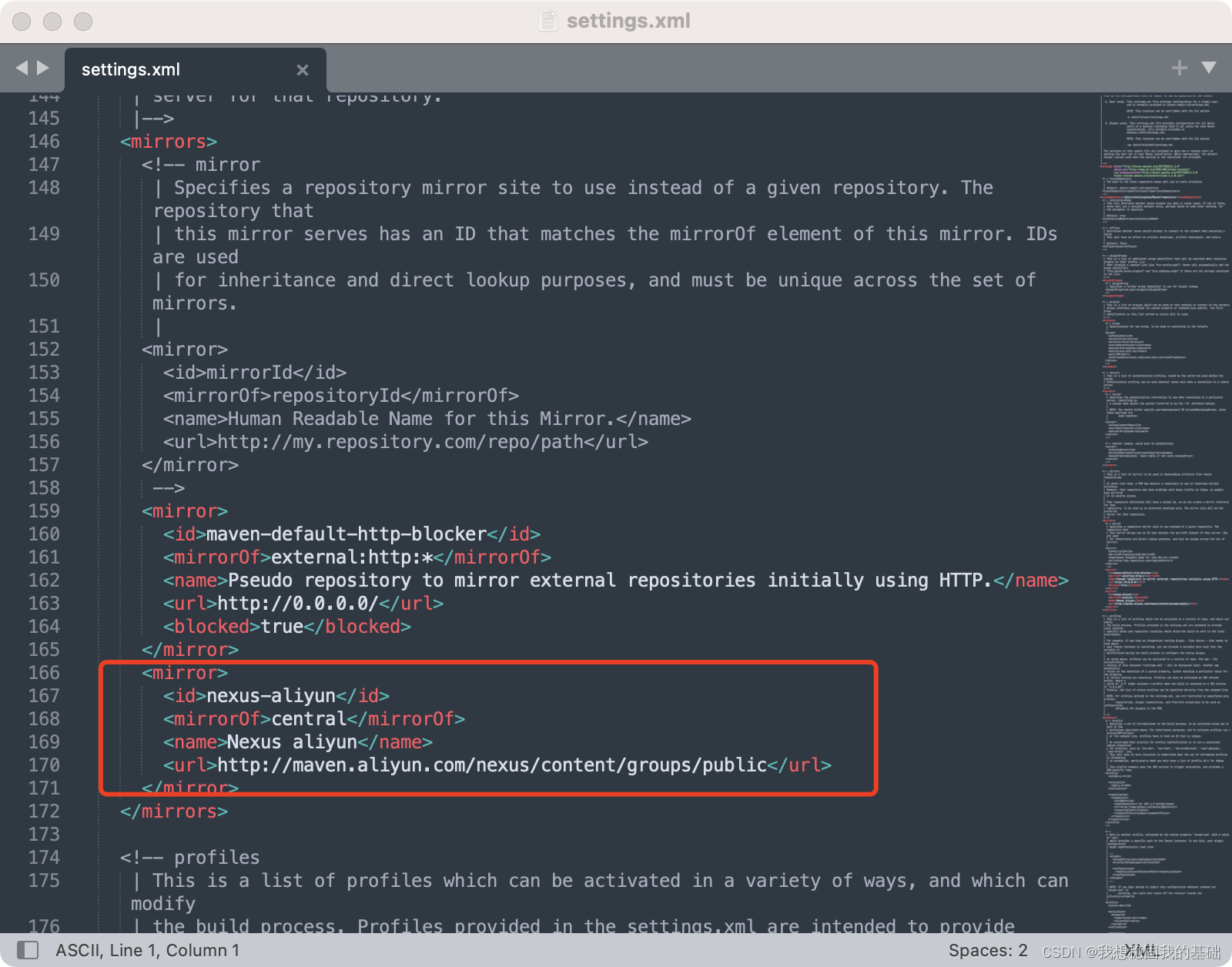Click the opening mirrors tag on line 146

(169, 142)
